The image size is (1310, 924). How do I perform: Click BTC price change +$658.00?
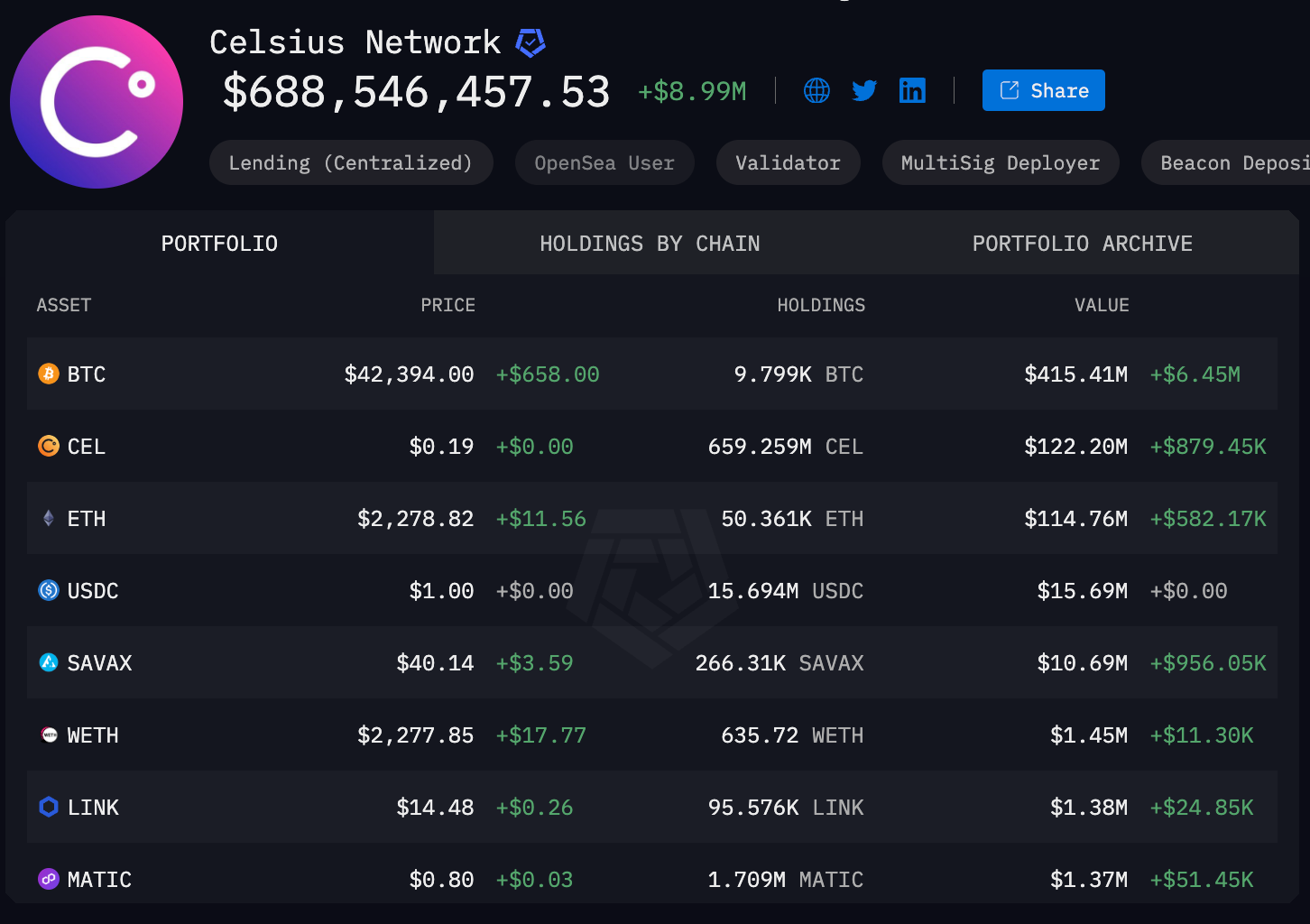(x=548, y=374)
